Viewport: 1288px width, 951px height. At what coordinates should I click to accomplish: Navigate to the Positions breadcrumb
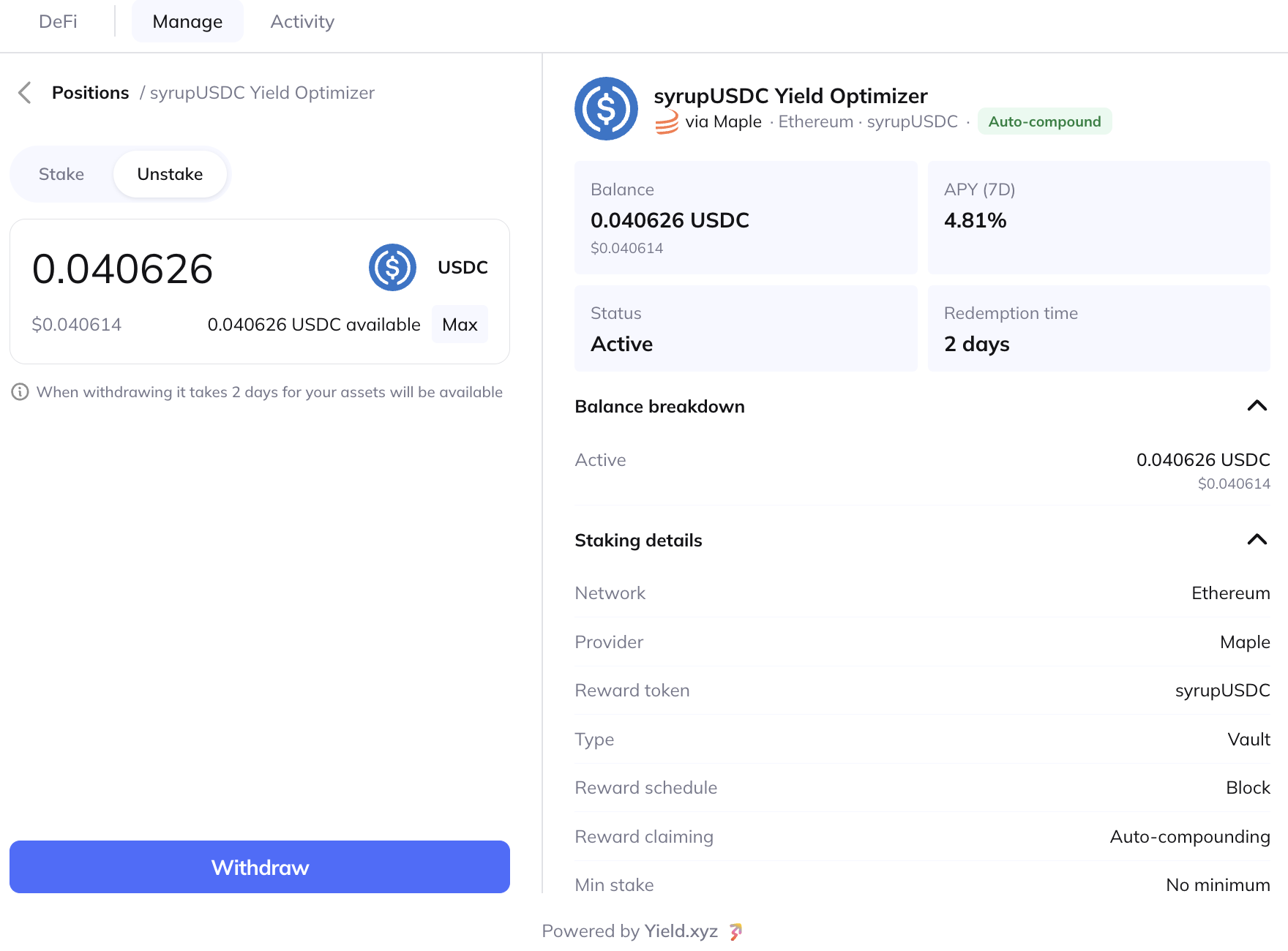point(90,93)
